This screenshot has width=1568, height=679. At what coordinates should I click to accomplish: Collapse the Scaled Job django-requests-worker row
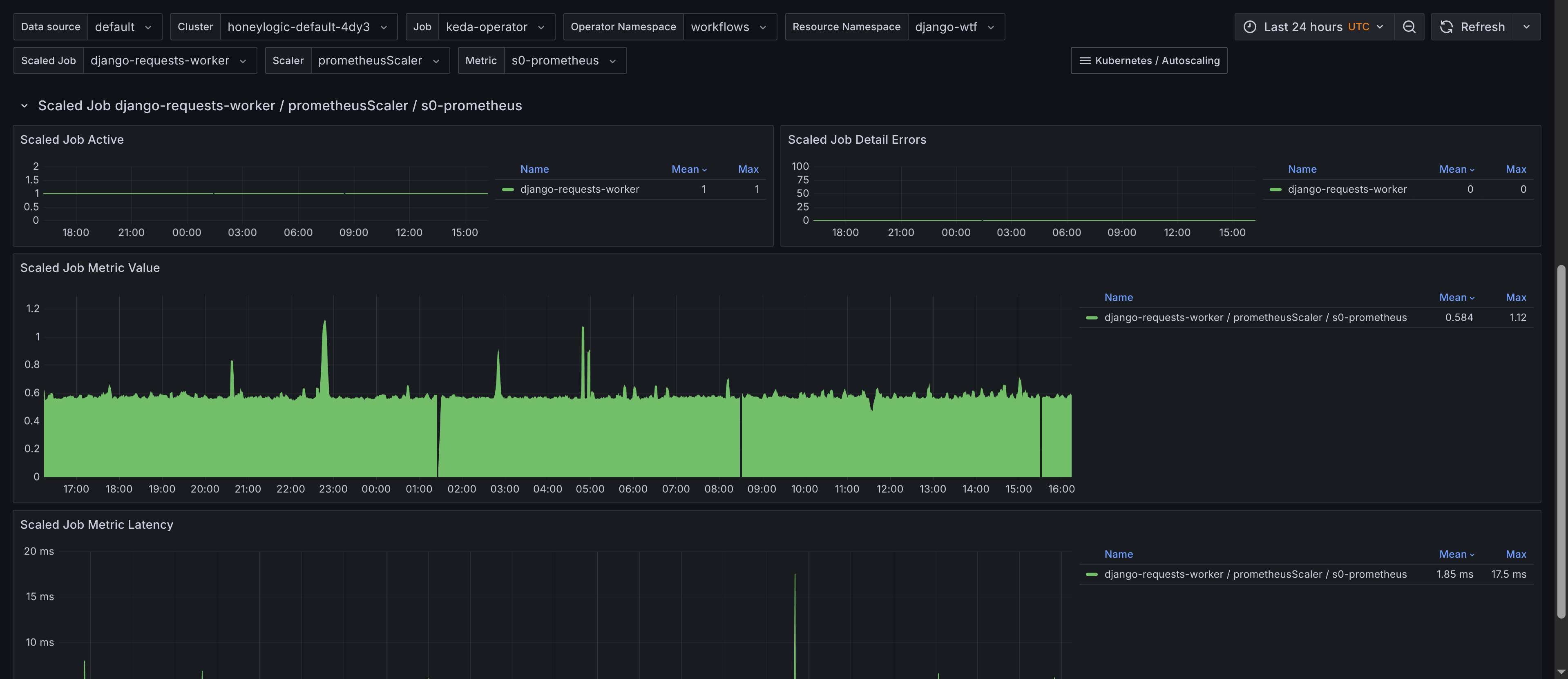[x=25, y=106]
